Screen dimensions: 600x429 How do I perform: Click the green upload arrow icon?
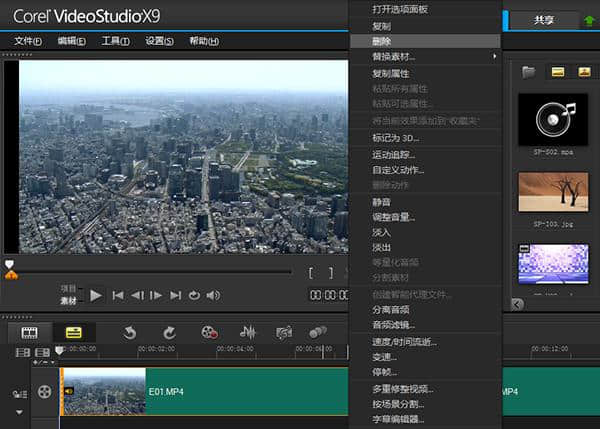[x=589, y=20]
